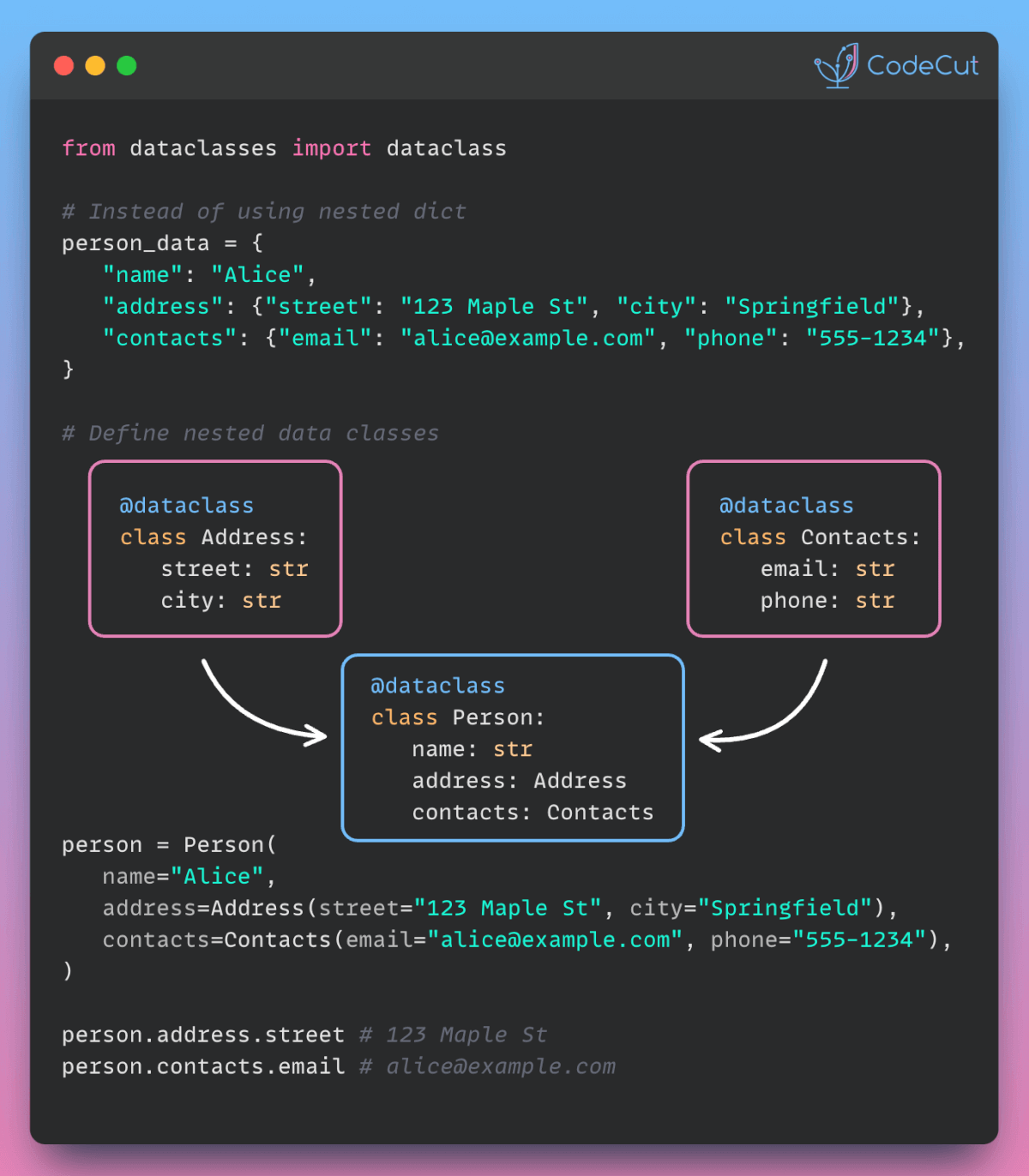Select the CodeCut title text
1029x1176 pixels.
923,65
